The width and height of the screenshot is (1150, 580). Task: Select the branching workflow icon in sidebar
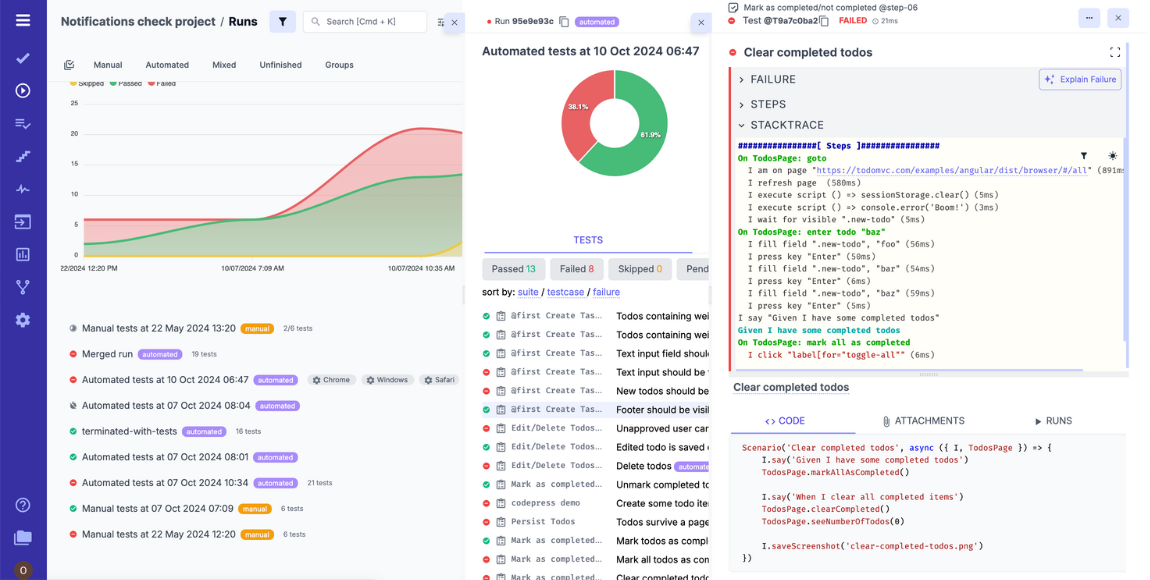click(x=24, y=287)
